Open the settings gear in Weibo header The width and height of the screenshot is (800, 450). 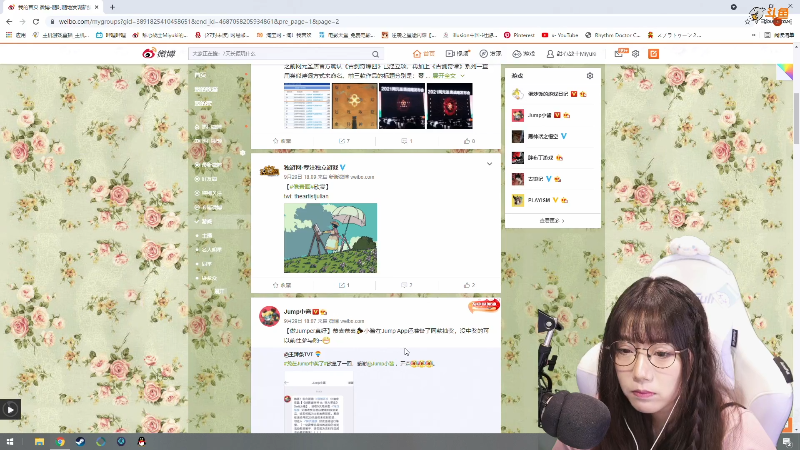click(635, 54)
